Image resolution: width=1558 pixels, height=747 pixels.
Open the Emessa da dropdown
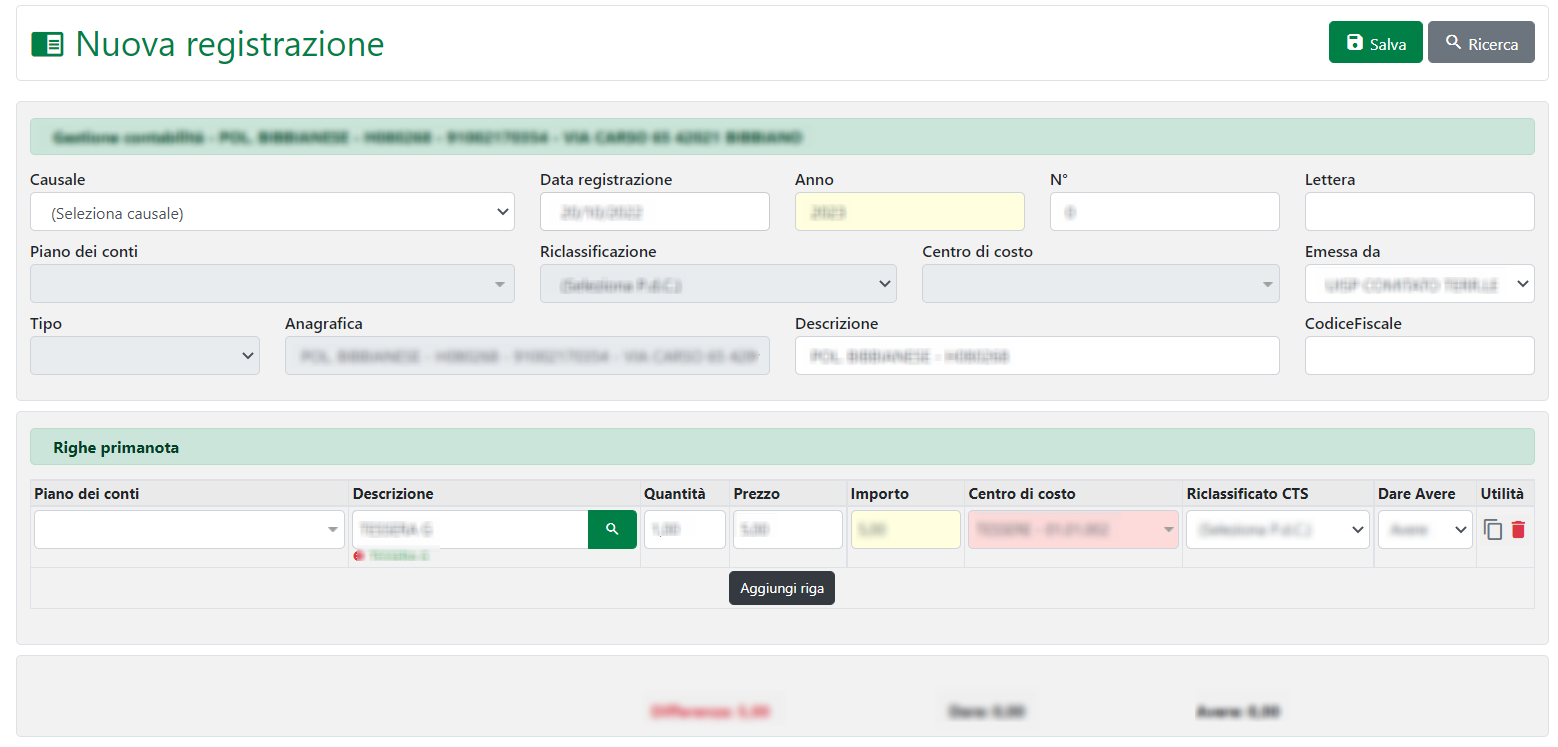point(1418,284)
